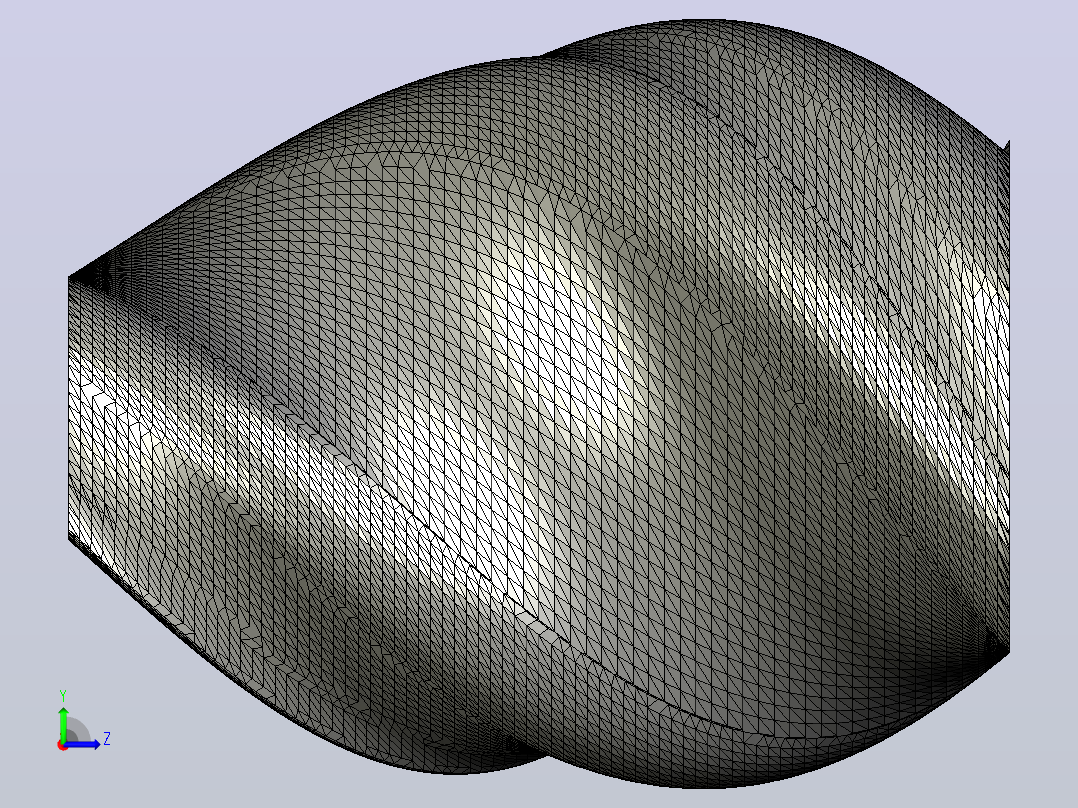Viewport: 1078px width, 808px height.
Task: Click the XYZ orientation triad
Action: pyautogui.click(x=82, y=721)
